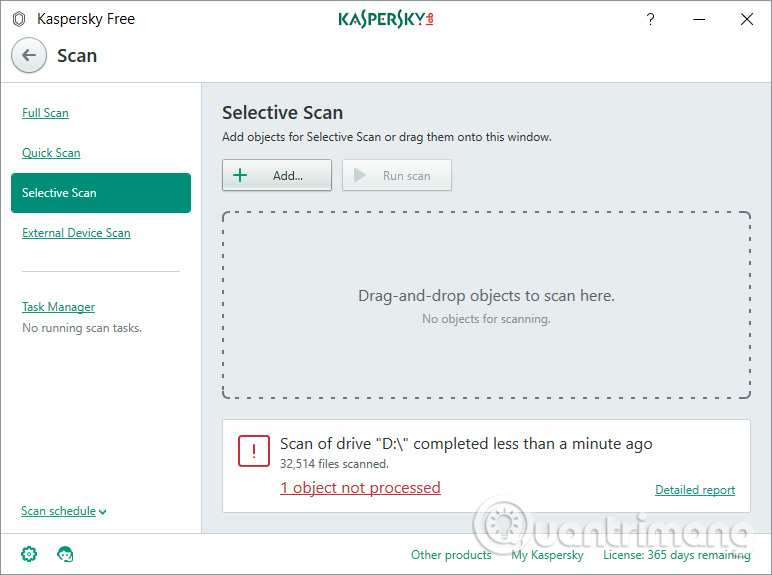Click the Kaspersky Lab logo

[386, 19]
